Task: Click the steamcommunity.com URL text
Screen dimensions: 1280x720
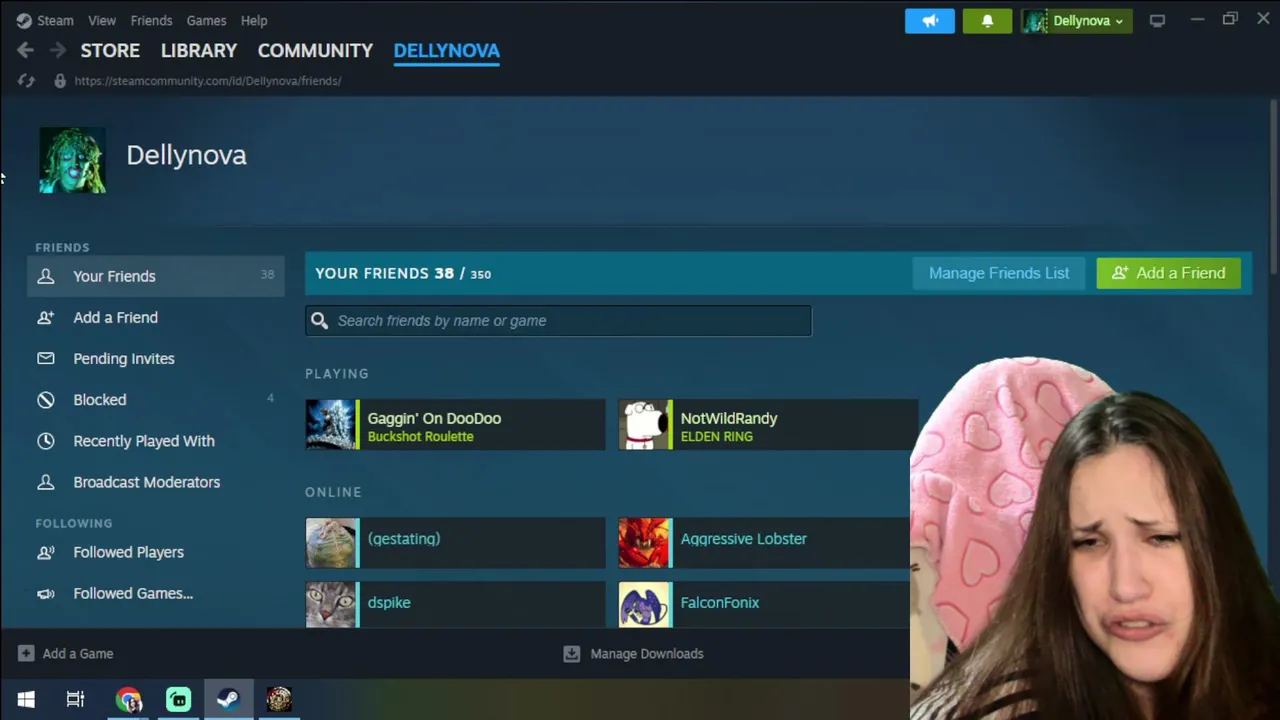Action: point(208,81)
